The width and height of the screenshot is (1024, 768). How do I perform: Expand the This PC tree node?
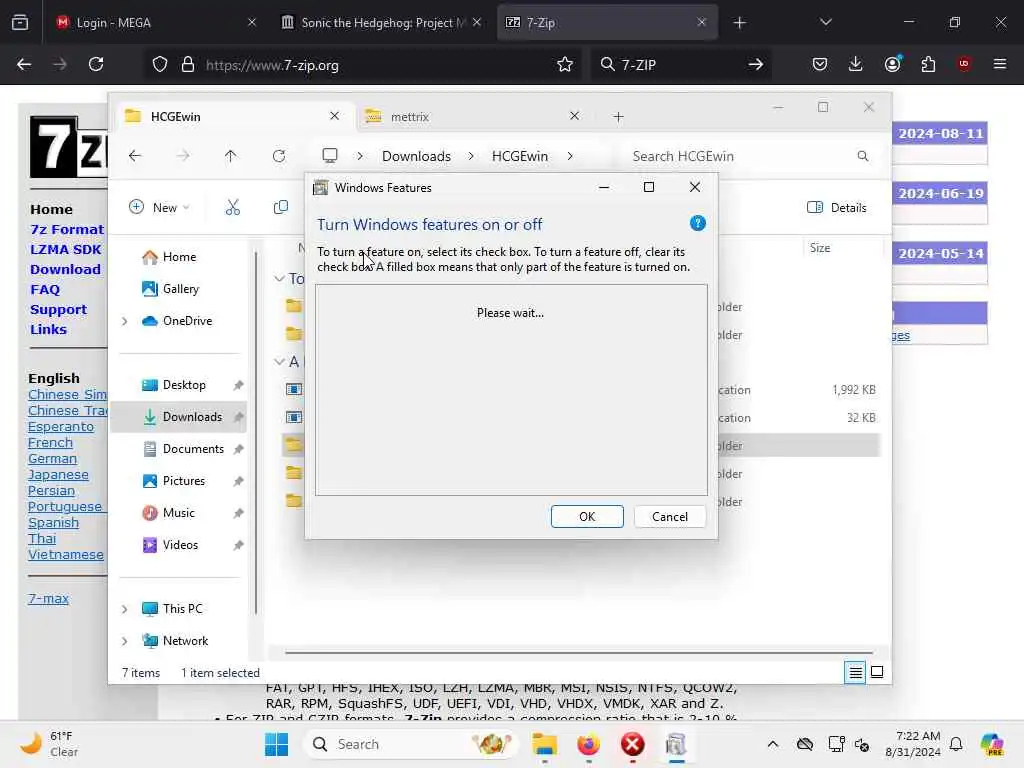coord(124,609)
